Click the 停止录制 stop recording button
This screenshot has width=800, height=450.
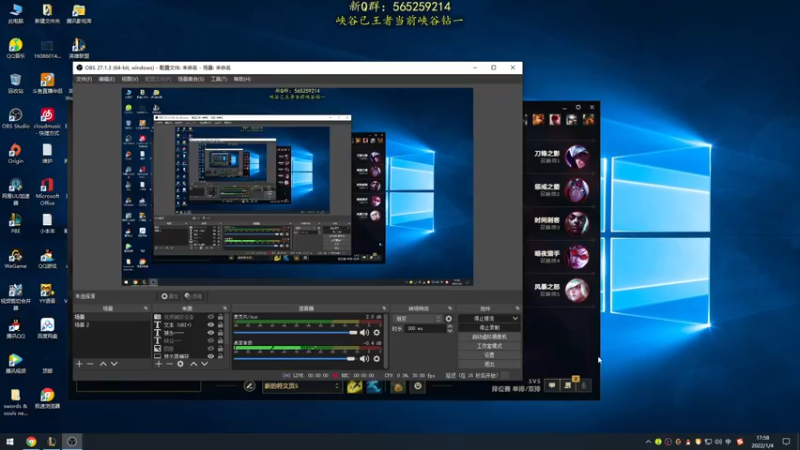point(489,328)
